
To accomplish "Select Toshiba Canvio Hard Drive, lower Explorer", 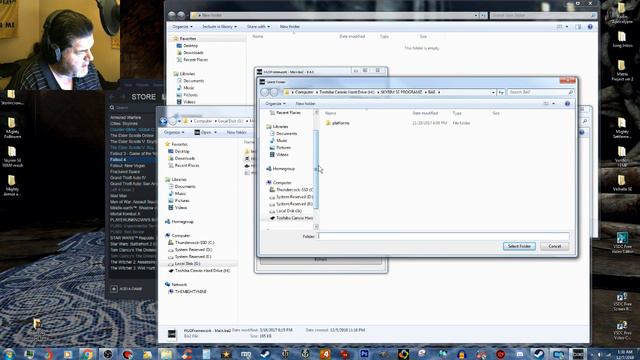I will click(x=202, y=271).
